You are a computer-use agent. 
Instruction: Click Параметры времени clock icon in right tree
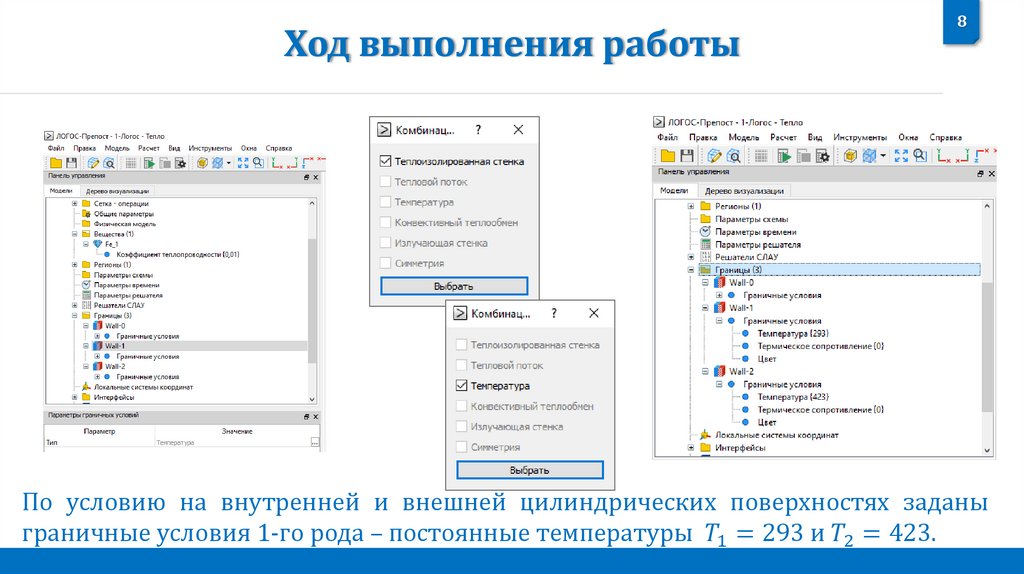click(705, 231)
